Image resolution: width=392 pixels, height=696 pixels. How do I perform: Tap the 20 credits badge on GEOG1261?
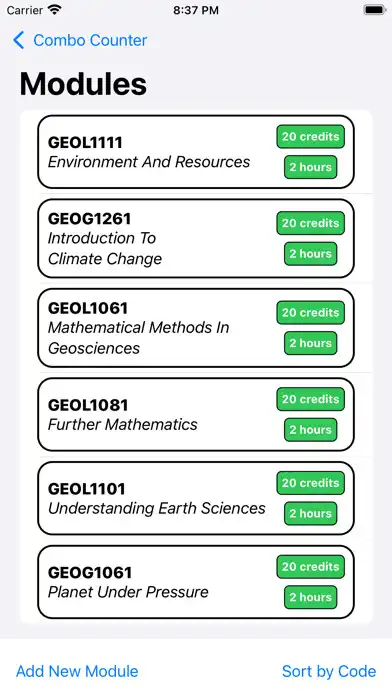point(310,223)
